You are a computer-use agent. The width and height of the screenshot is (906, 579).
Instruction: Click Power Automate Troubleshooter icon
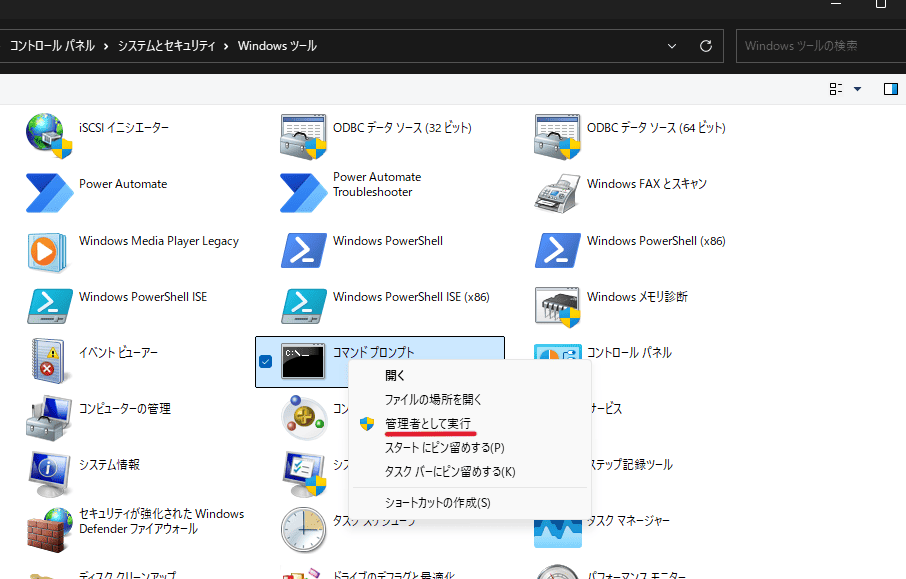303,192
